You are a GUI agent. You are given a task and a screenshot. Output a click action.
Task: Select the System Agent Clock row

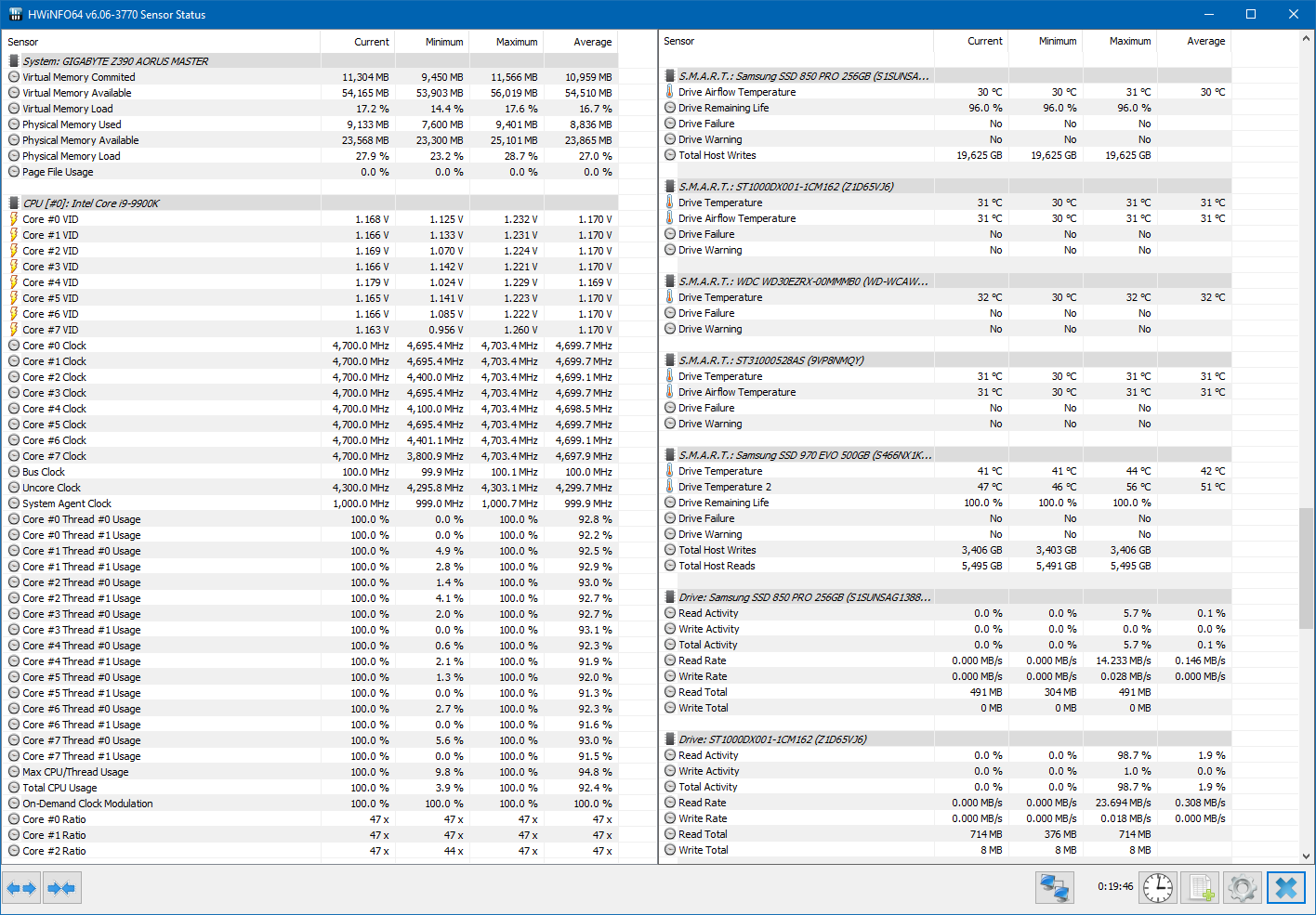(x=310, y=503)
